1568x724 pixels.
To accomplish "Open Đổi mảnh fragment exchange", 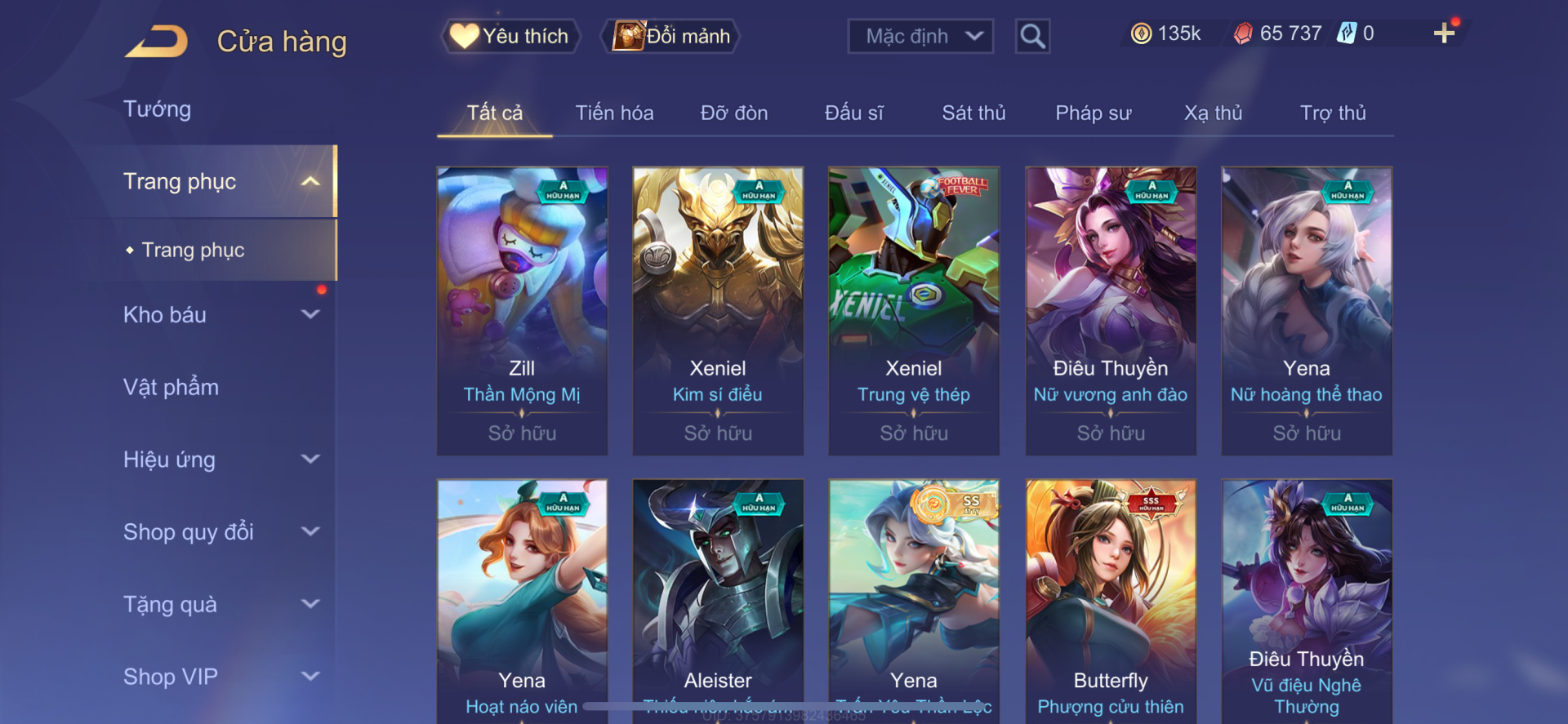I will click(670, 36).
